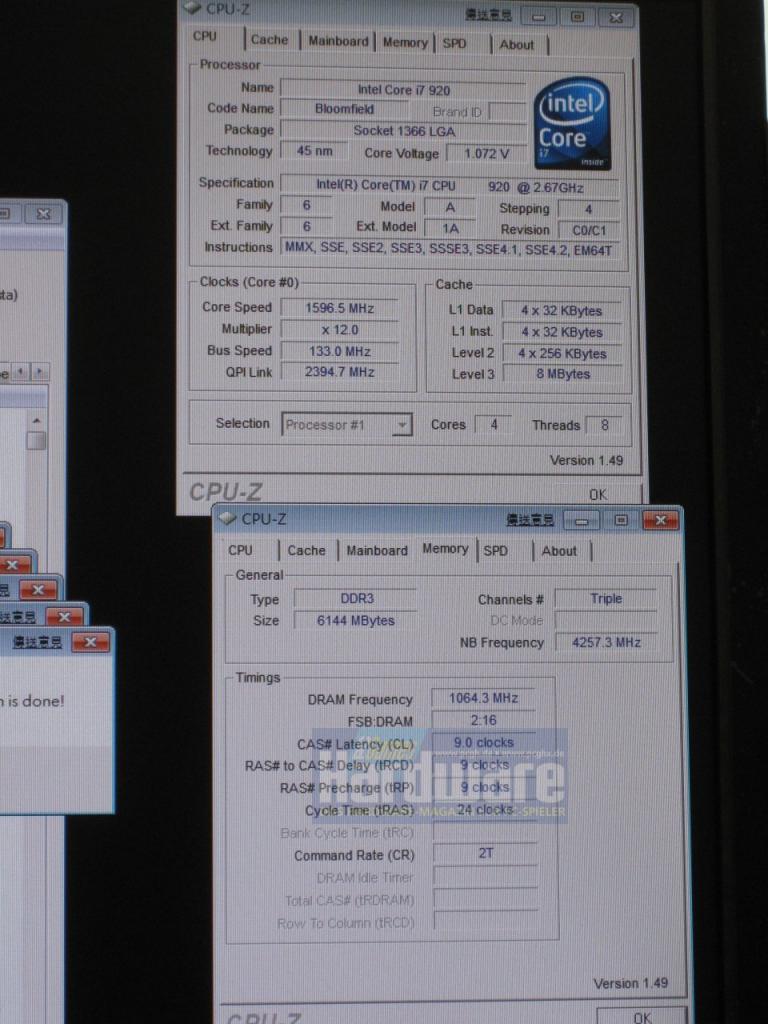This screenshot has width=768, height=1024.
Task: Click the CPU-Z icon in the lower window's title bar
Action: click(227, 518)
